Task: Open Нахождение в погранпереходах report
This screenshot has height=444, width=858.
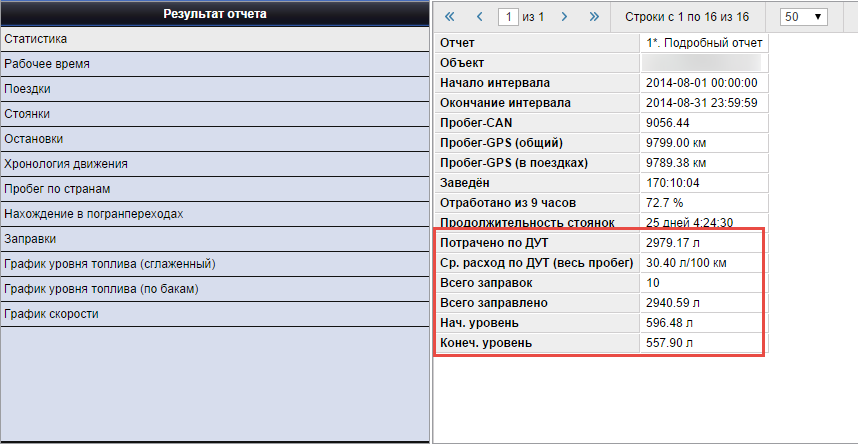Action: click(x=214, y=214)
